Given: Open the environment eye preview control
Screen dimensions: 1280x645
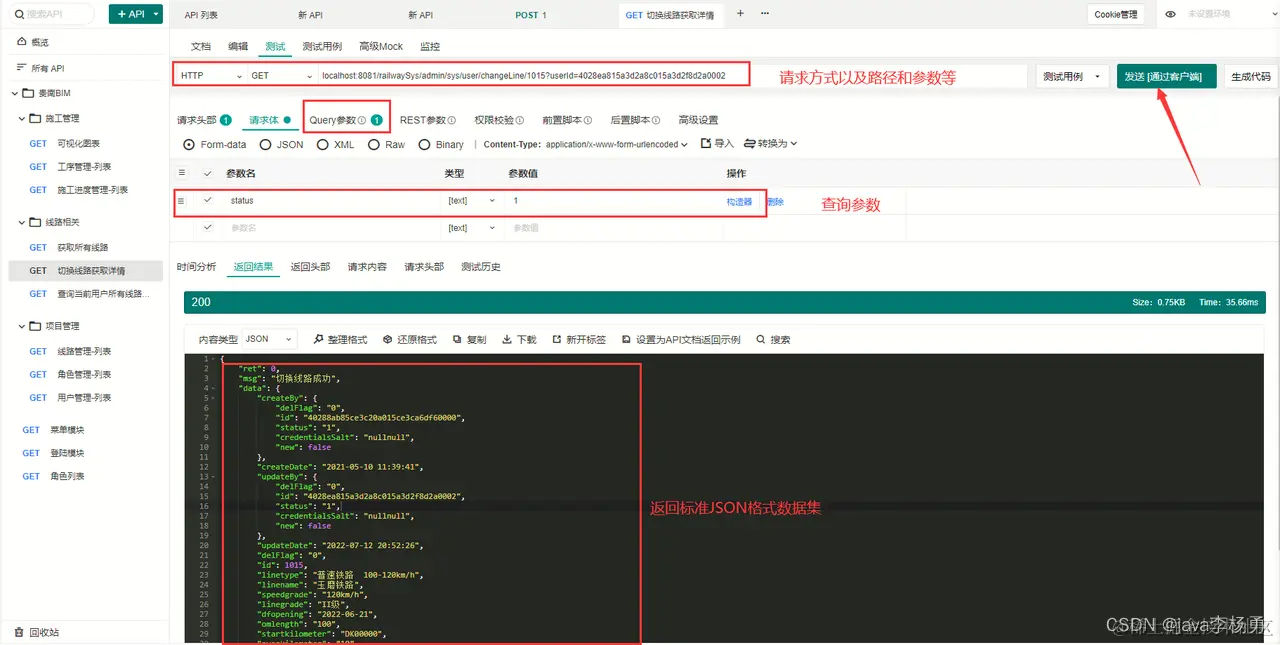Looking at the screenshot, I should [x=1169, y=14].
